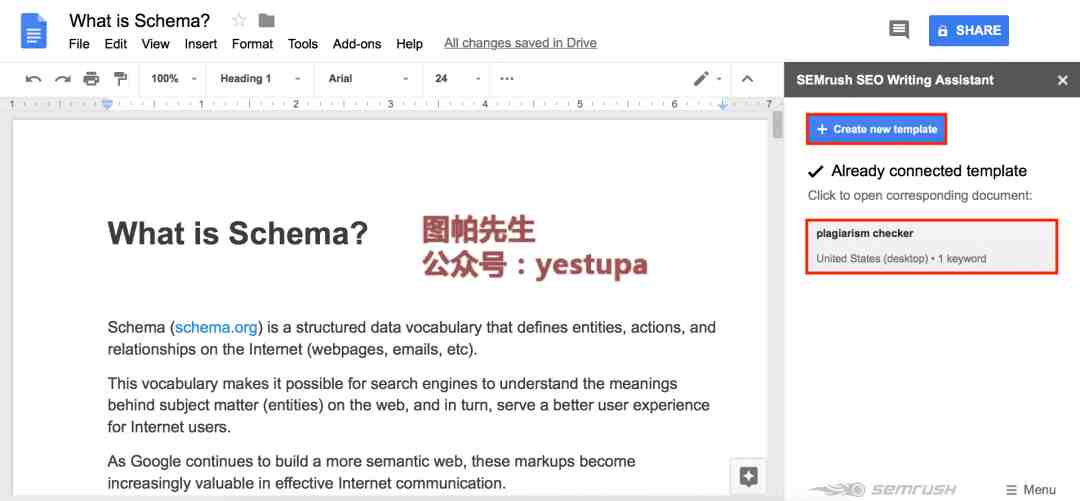This screenshot has width=1080, height=501.
Task: Click the blue SHARE button
Action: point(968,30)
